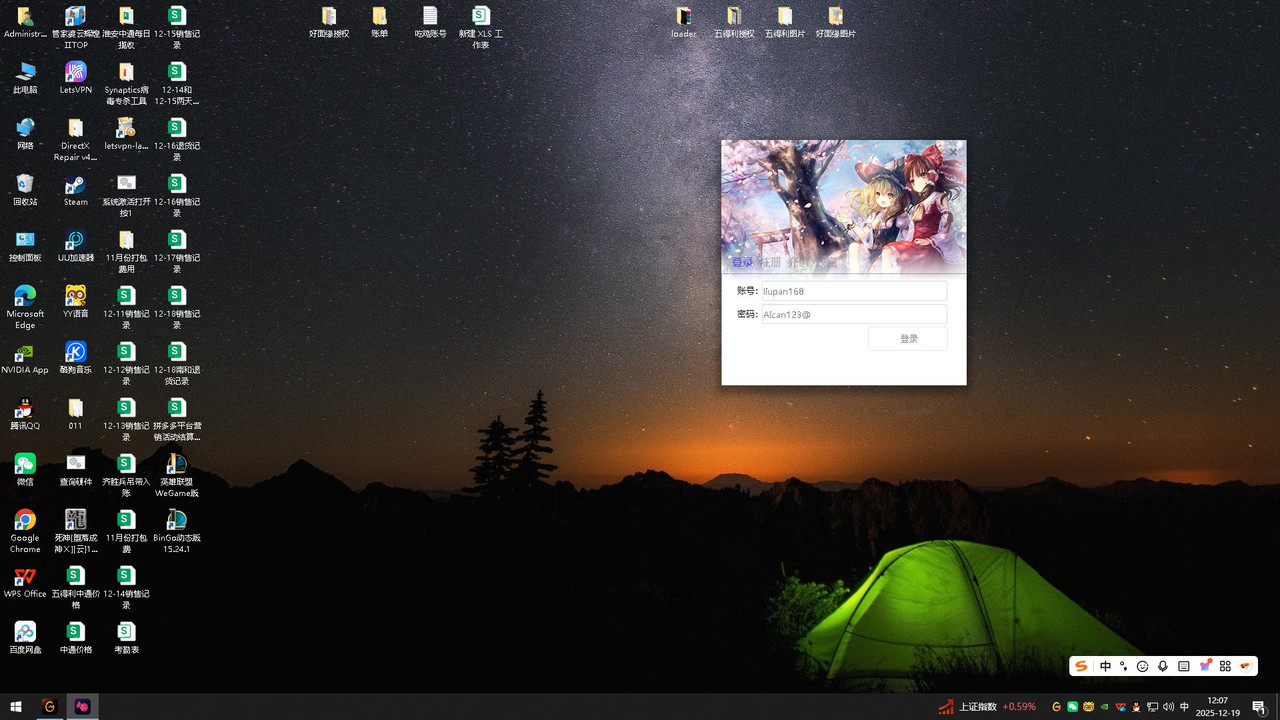The width and height of the screenshot is (1280, 720).
Task: Open the notification center icon
Action: (x=1260, y=707)
